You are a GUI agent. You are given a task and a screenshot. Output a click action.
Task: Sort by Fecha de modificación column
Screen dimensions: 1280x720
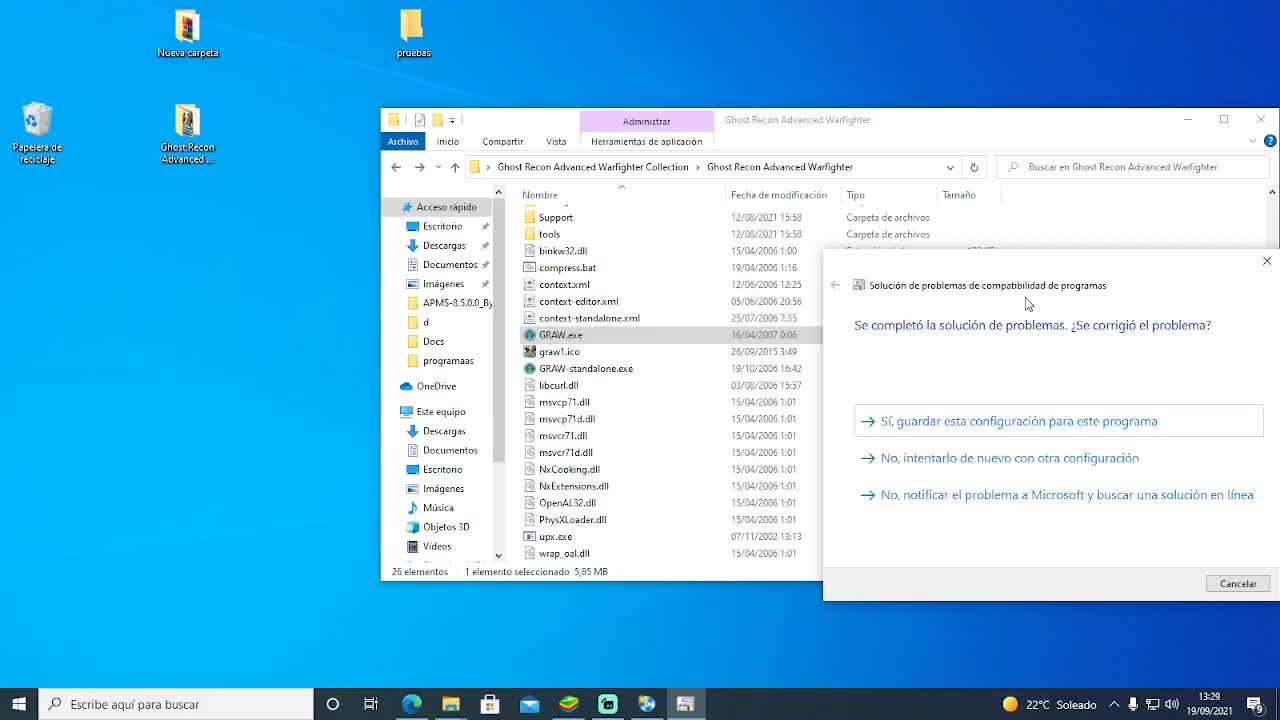click(x=779, y=195)
